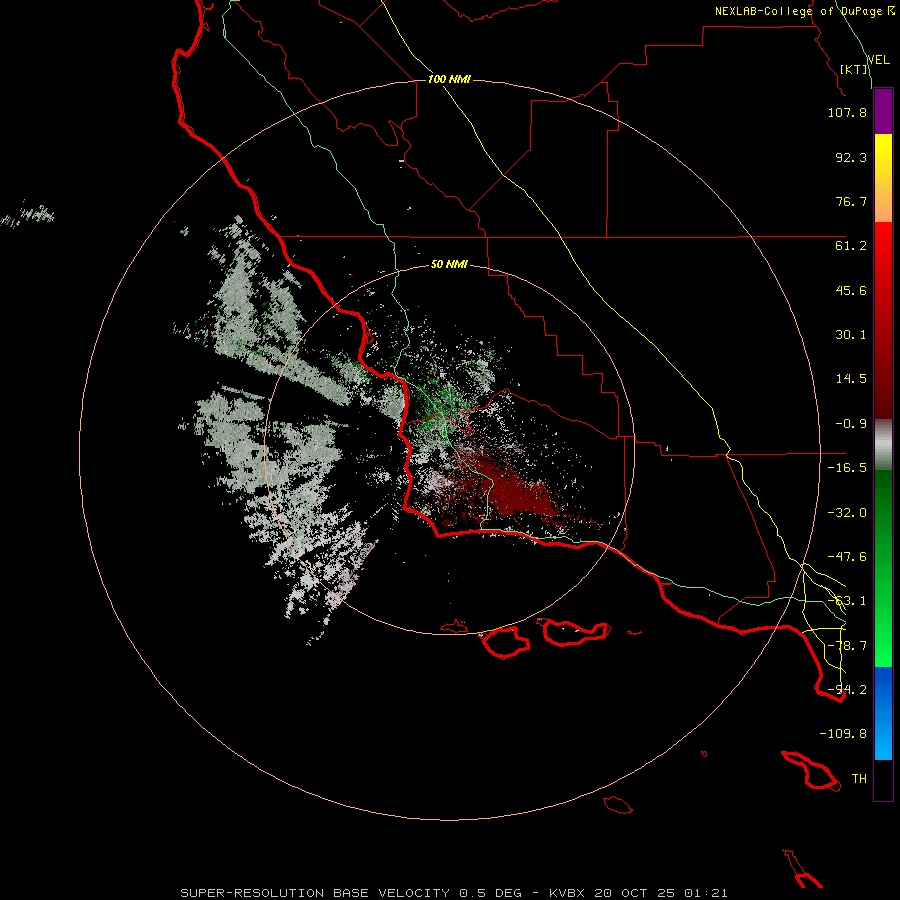Select the -47.6 legend value

[x=847, y=557]
